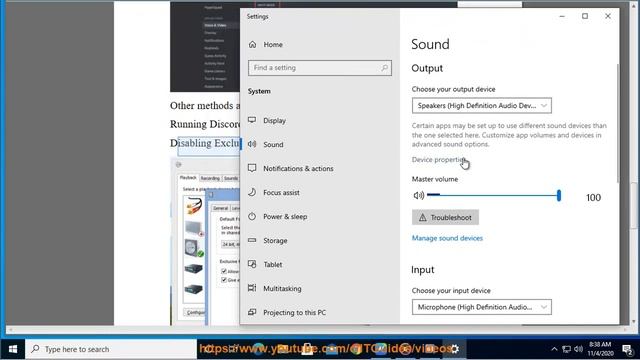Show hidden system tray icons
This screenshot has width=640, height=360.
tap(554, 349)
